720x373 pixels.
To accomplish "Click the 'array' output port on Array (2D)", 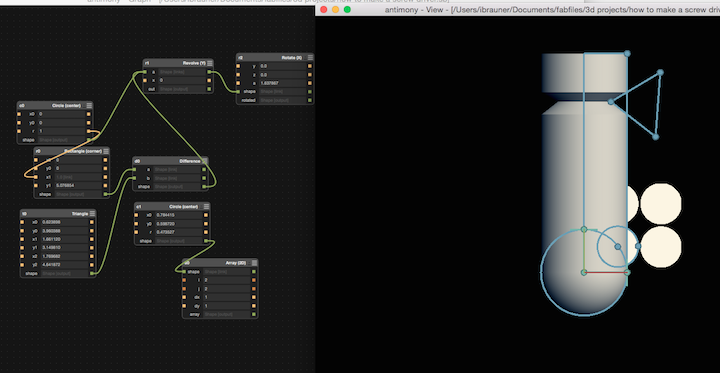I will 253,315.
